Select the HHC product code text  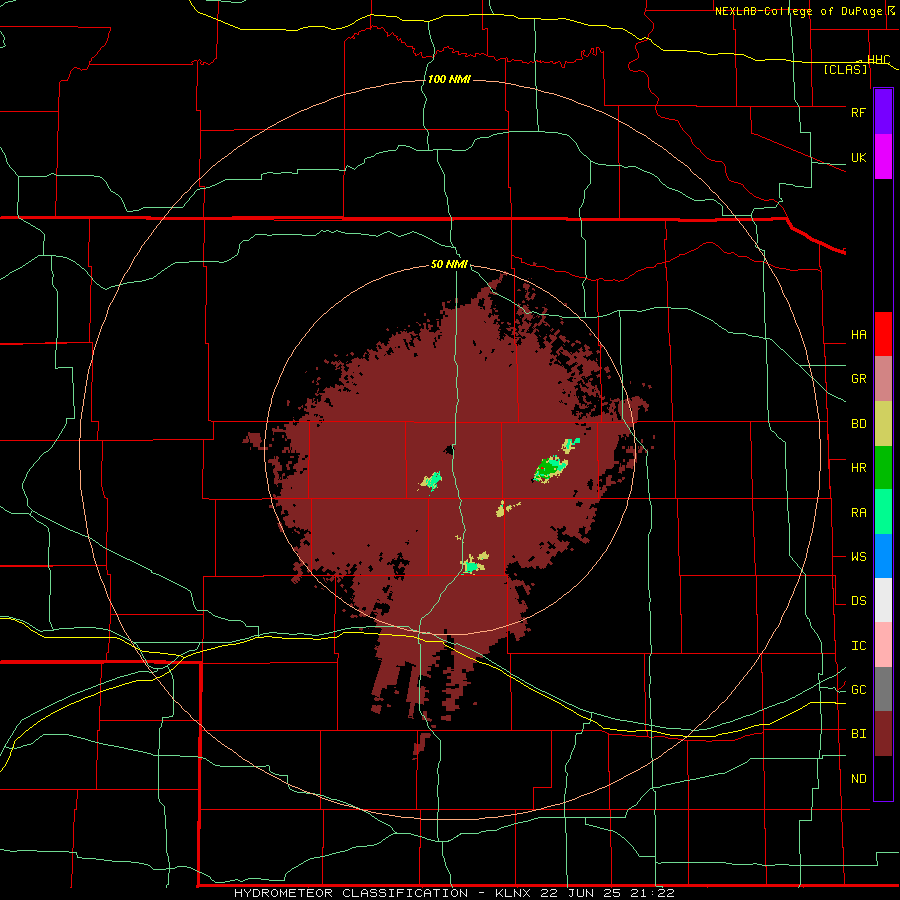(878, 60)
